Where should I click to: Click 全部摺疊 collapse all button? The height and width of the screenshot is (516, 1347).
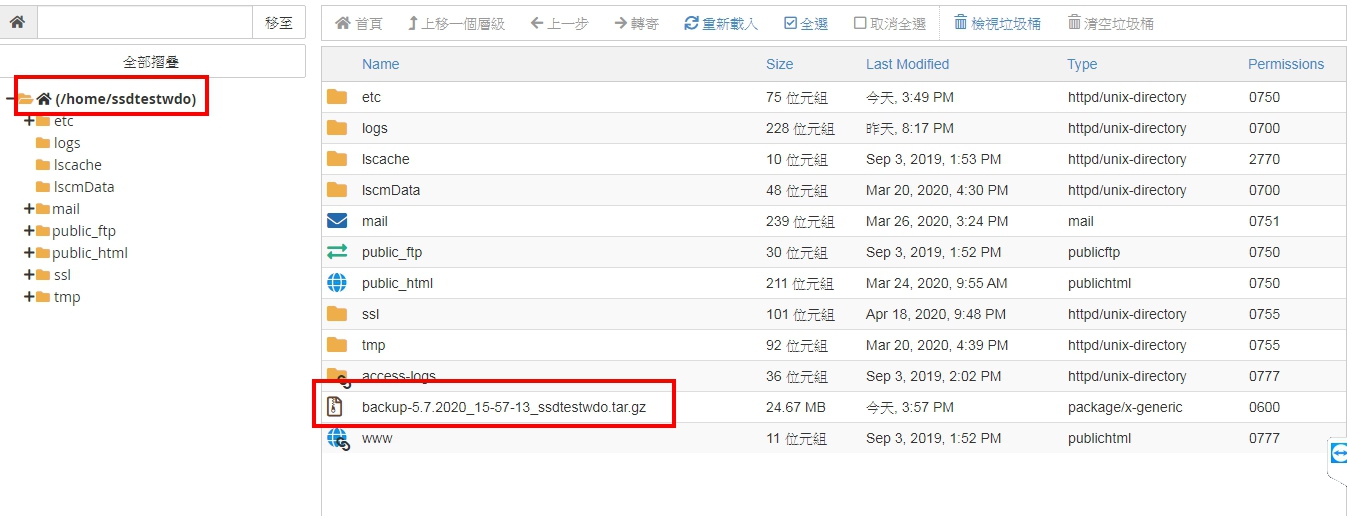[152, 62]
